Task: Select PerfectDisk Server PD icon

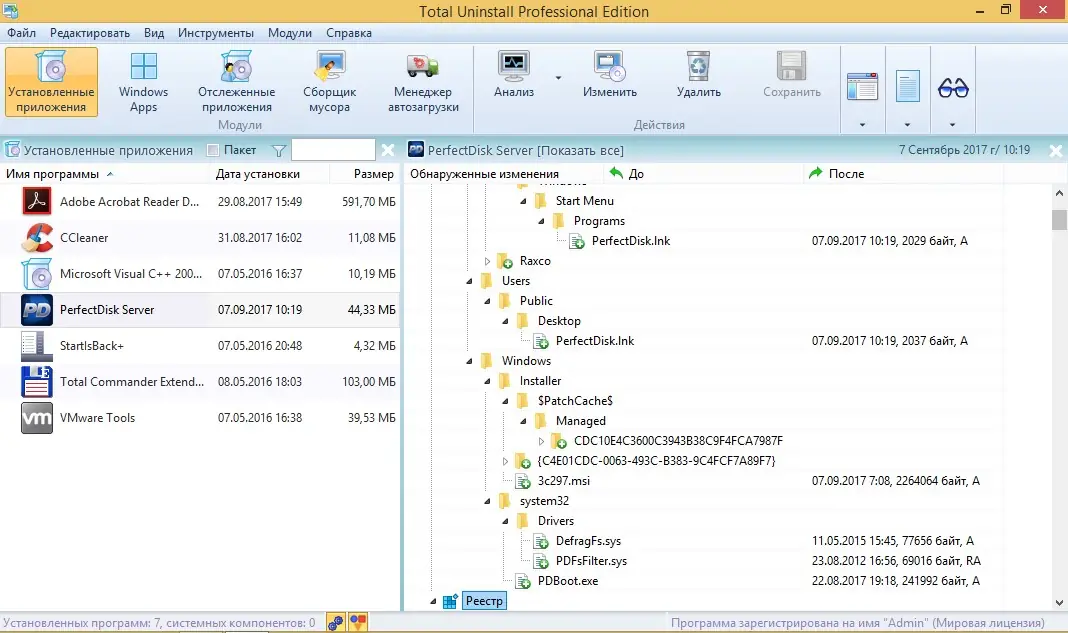Action: coord(37,310)
